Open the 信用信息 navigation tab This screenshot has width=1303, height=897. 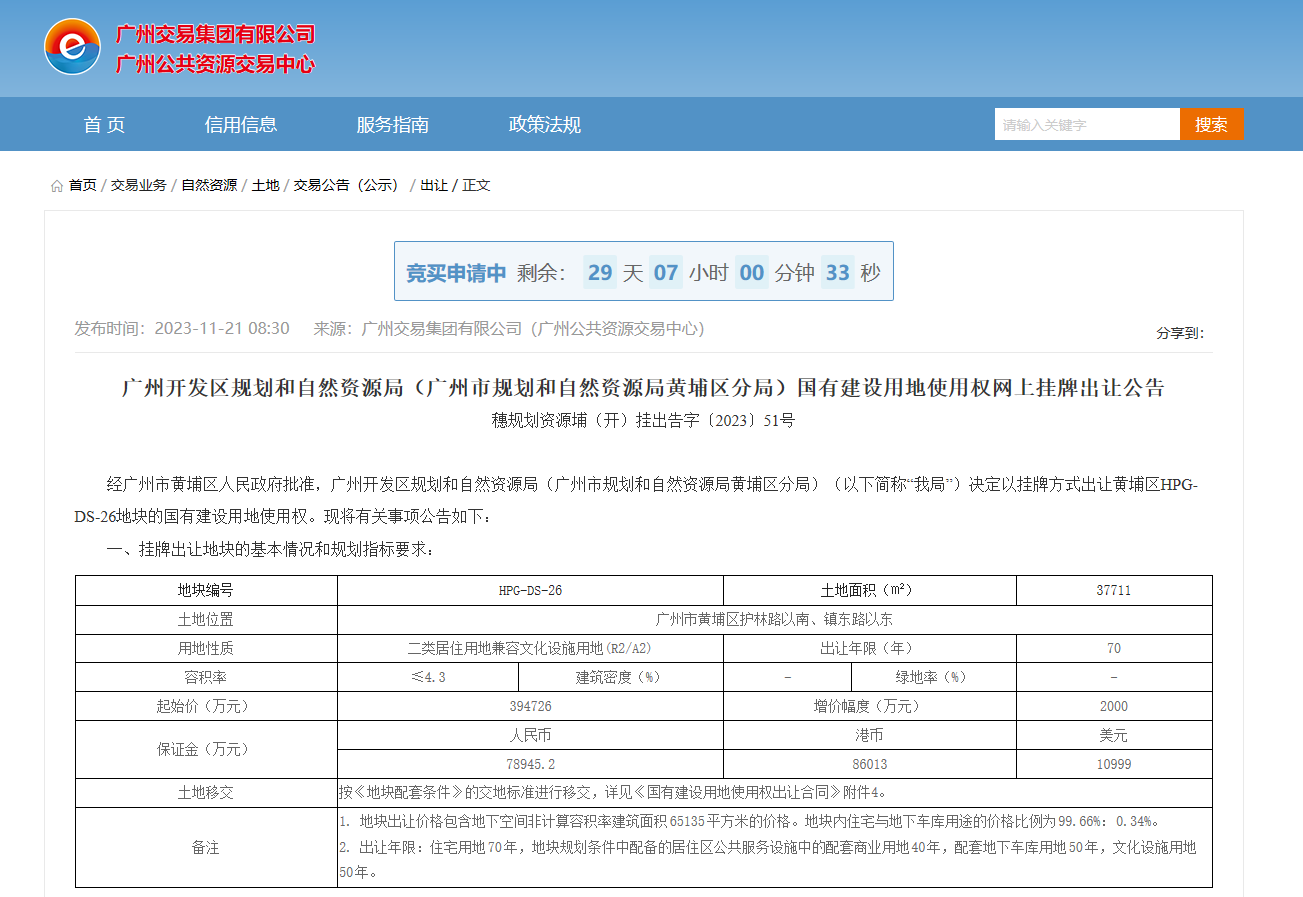point(241,125)
